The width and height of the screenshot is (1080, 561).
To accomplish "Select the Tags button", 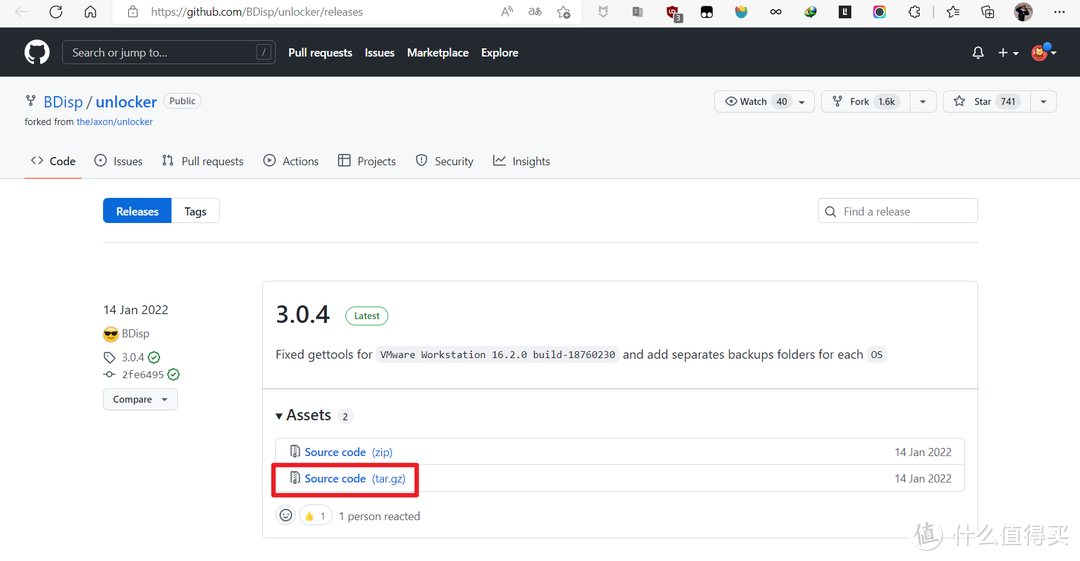I will [x=195, y=211].
